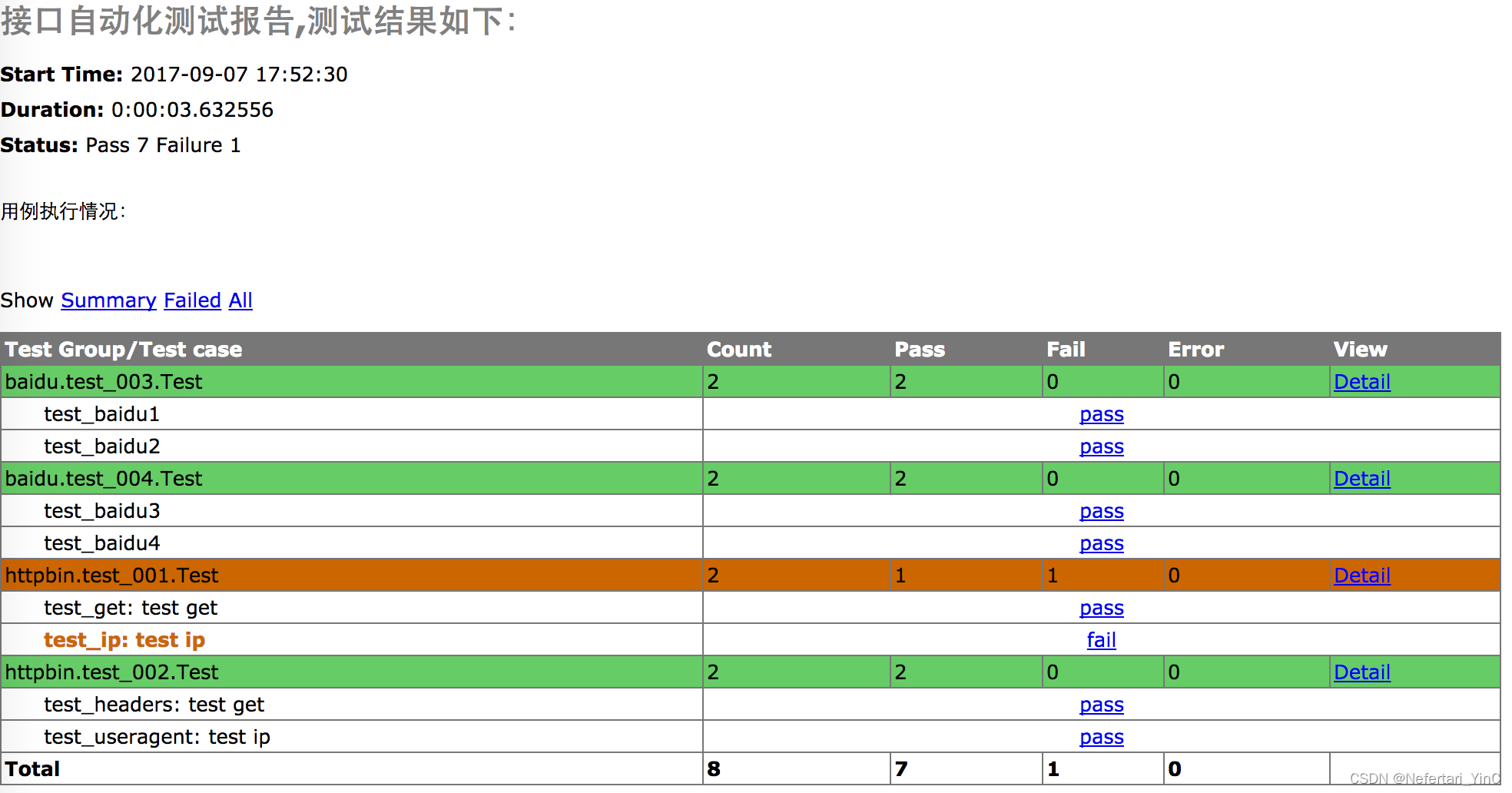This screenshot has height=793, width=1512.
Task: Select baidu.test_003.Test group row name
Action: [104, 382]
